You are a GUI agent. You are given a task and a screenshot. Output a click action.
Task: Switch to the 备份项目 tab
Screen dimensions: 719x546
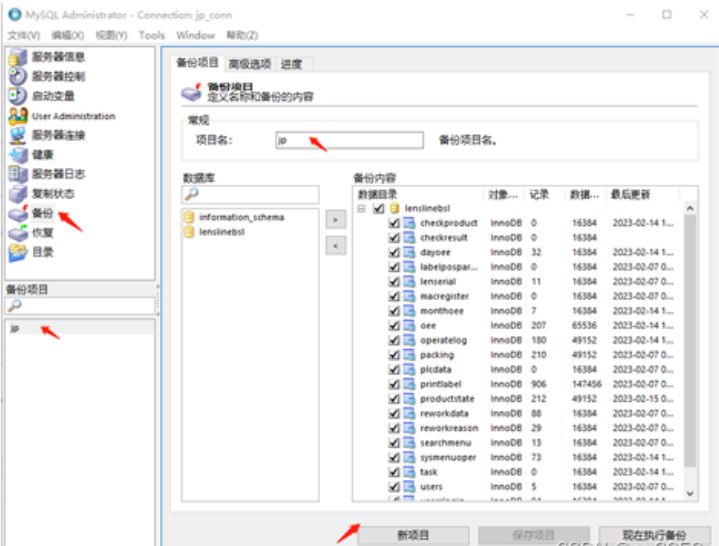(198, 63)
